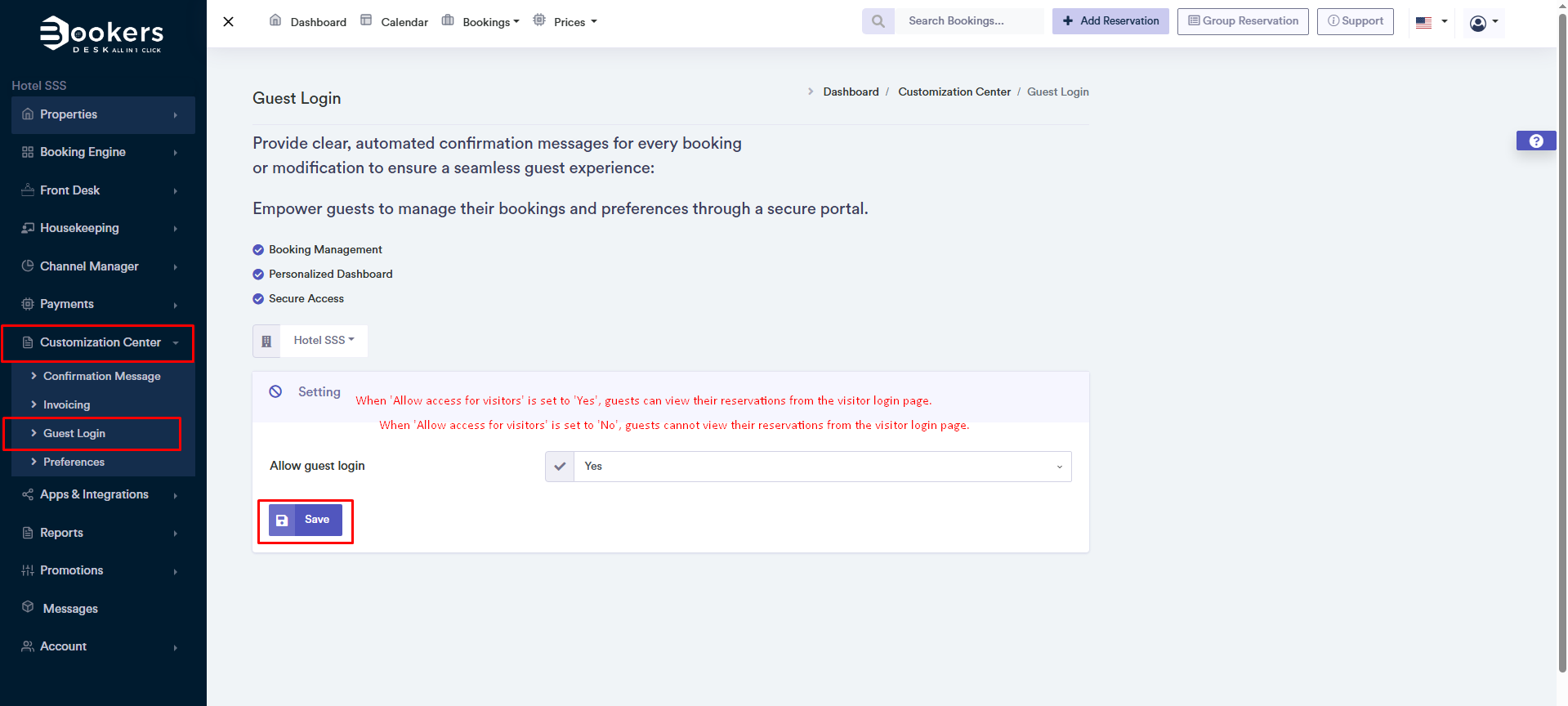Open Calendar from the top navigation
The width and height of the screenshot is (1568, 706).
pyautogui.click(x=404, y=22)
